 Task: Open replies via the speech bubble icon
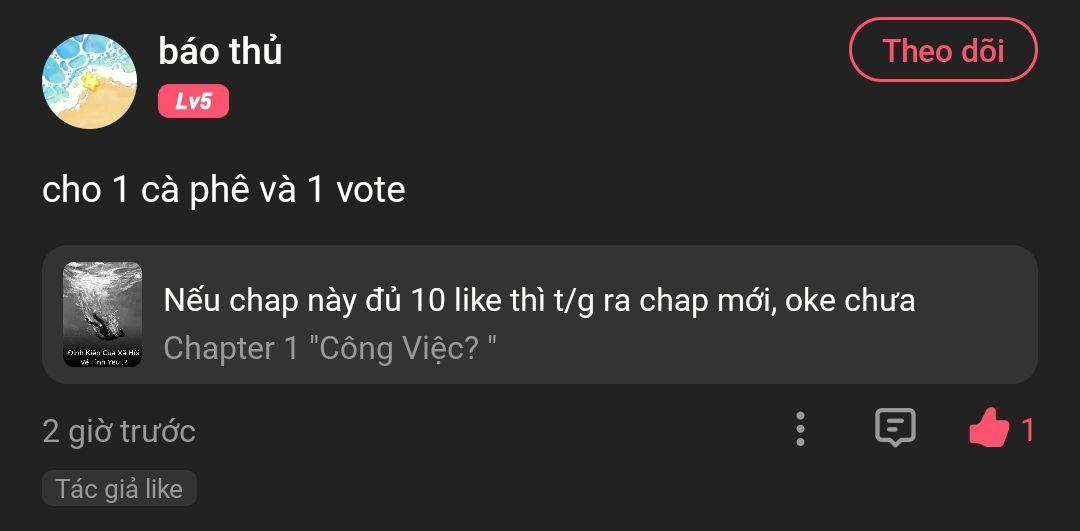pyautogui.click(x=895, y=428)
